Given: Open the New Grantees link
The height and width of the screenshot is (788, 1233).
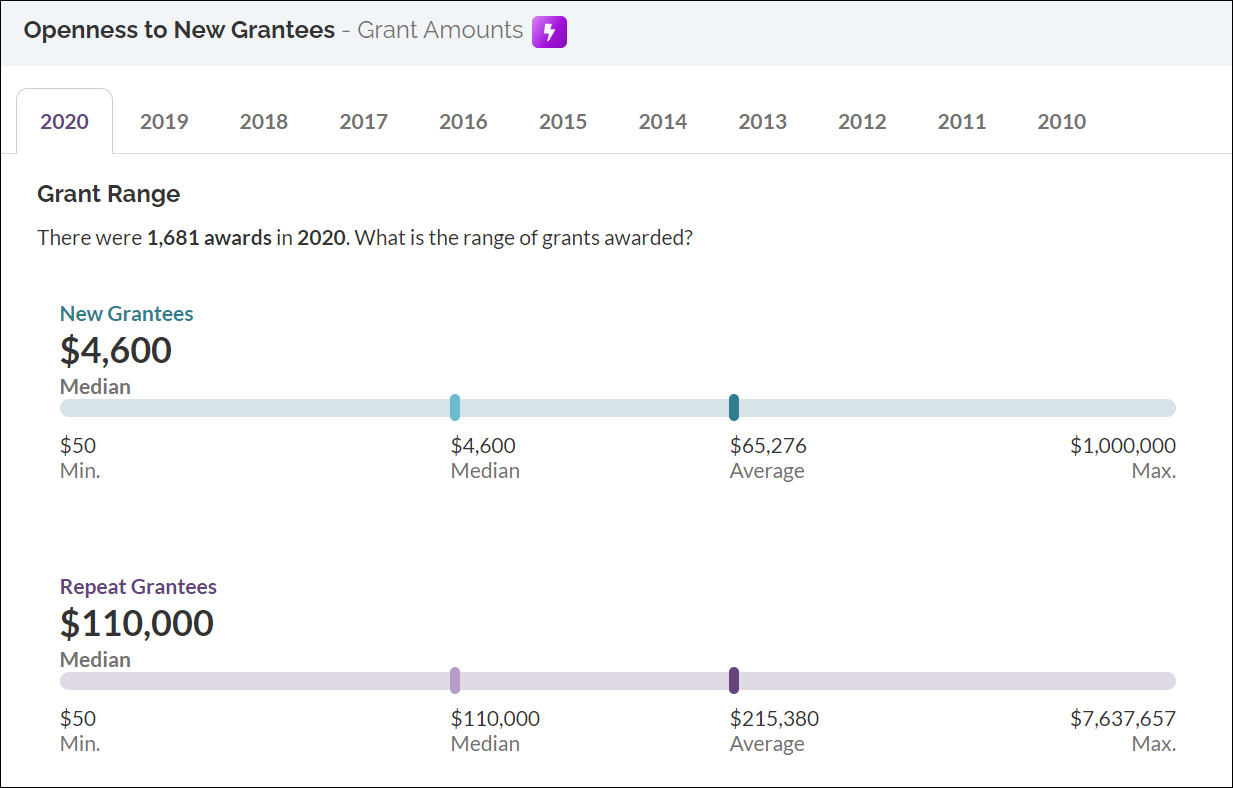Looking at the screenshot, I should point(126,313).
